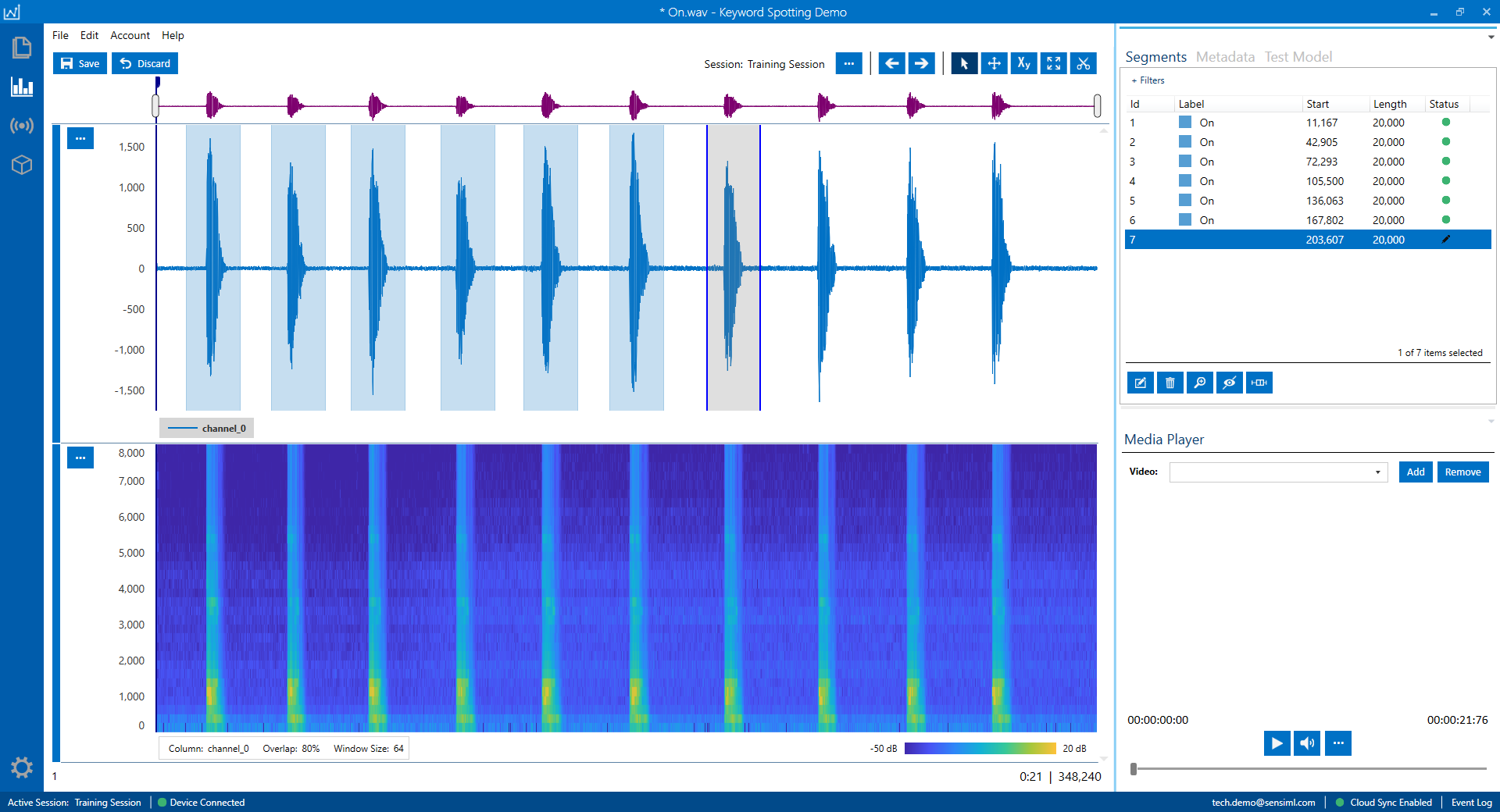Toggle segment visibility eye icon

(x=1230, y=383)
